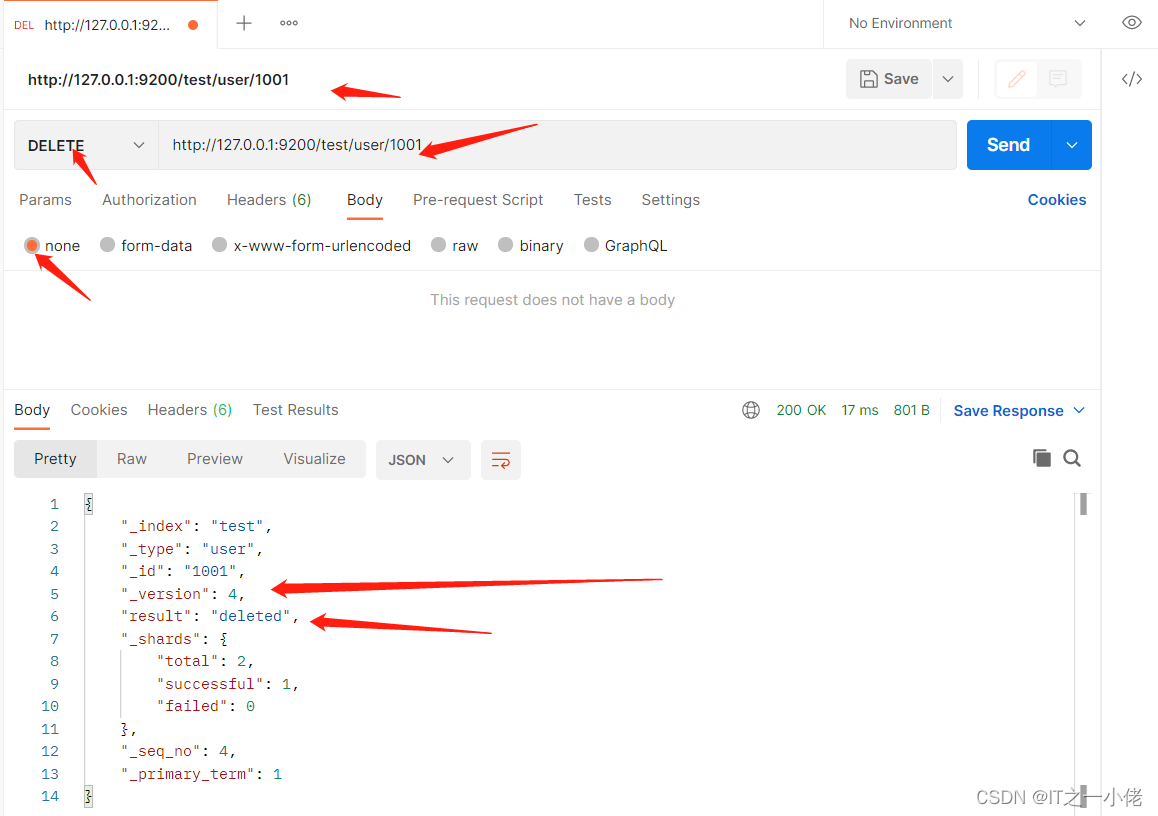Click the request URL input field
The image size is (1158, 816).
[558, 145]
